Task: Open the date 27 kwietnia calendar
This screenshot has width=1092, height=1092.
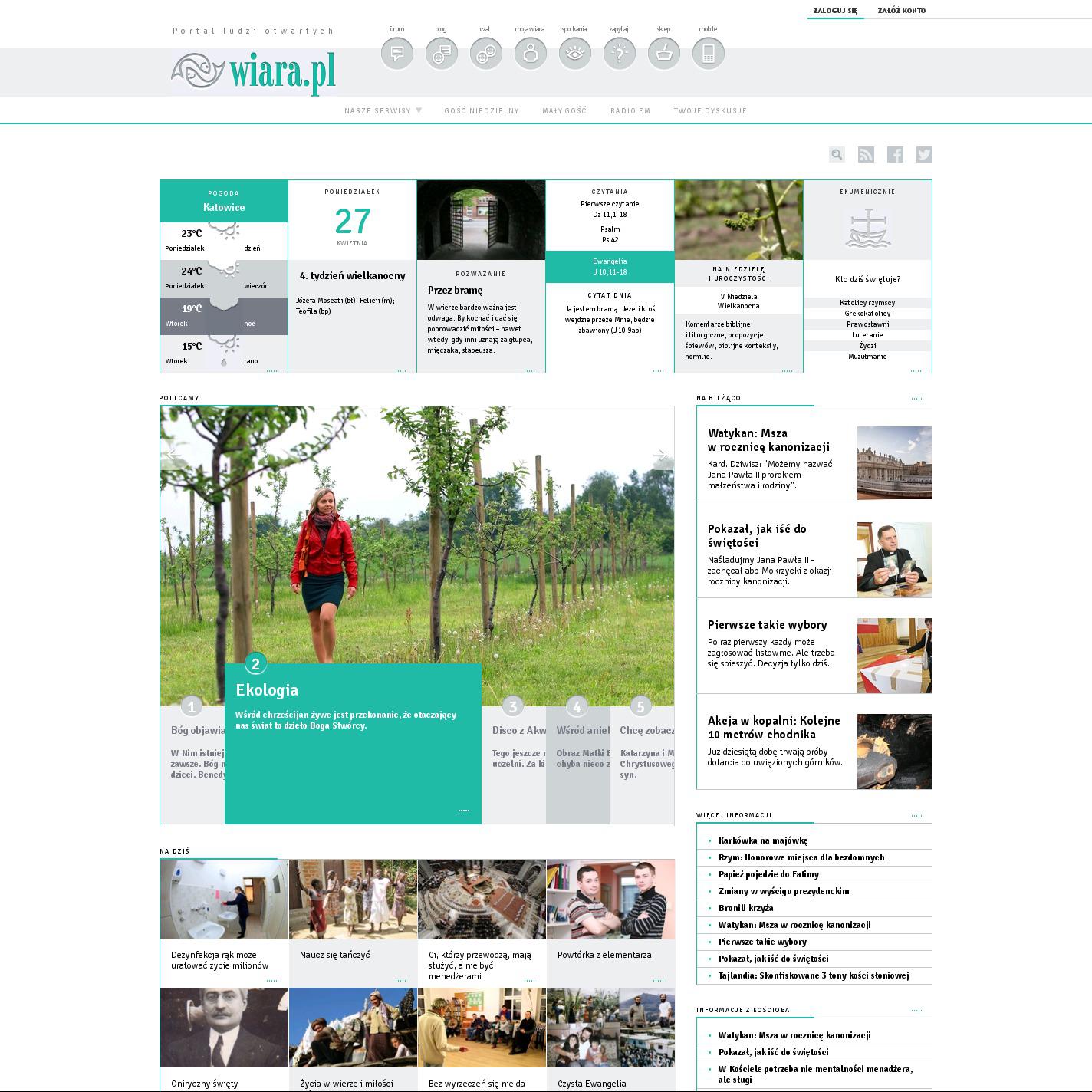Action: pos(353,225)
